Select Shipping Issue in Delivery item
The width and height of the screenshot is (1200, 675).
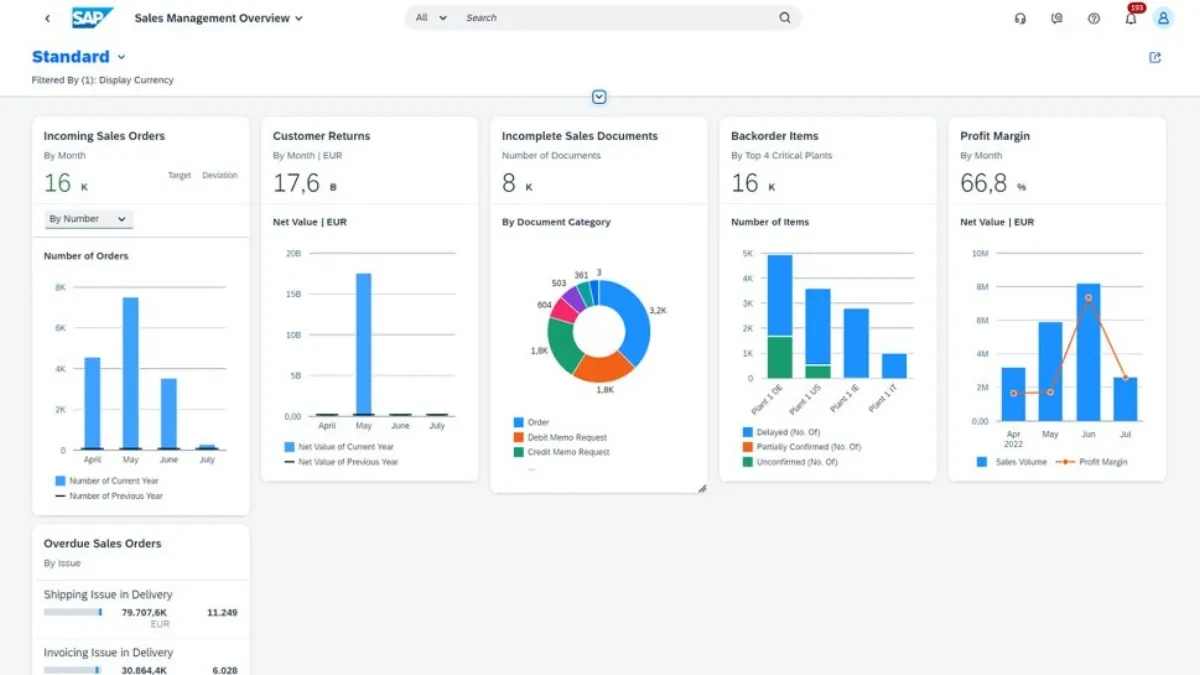pos(108,595)
